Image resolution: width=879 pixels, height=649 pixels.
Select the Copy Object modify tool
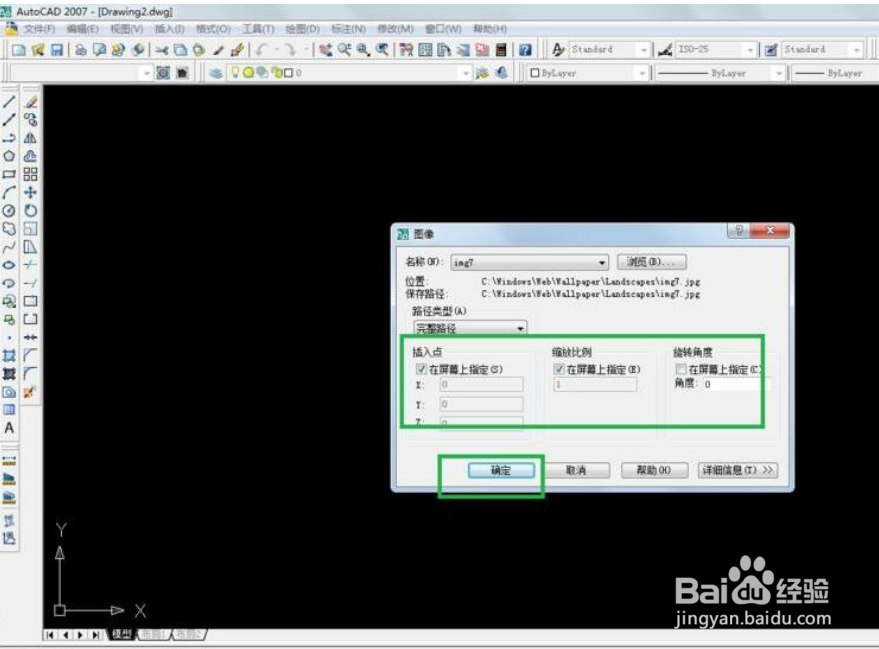point(30,119)
